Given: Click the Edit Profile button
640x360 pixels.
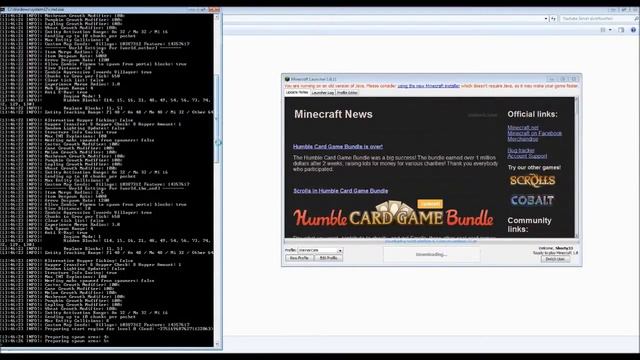Looking at the screenshot, I should click(x=329, y=258).
